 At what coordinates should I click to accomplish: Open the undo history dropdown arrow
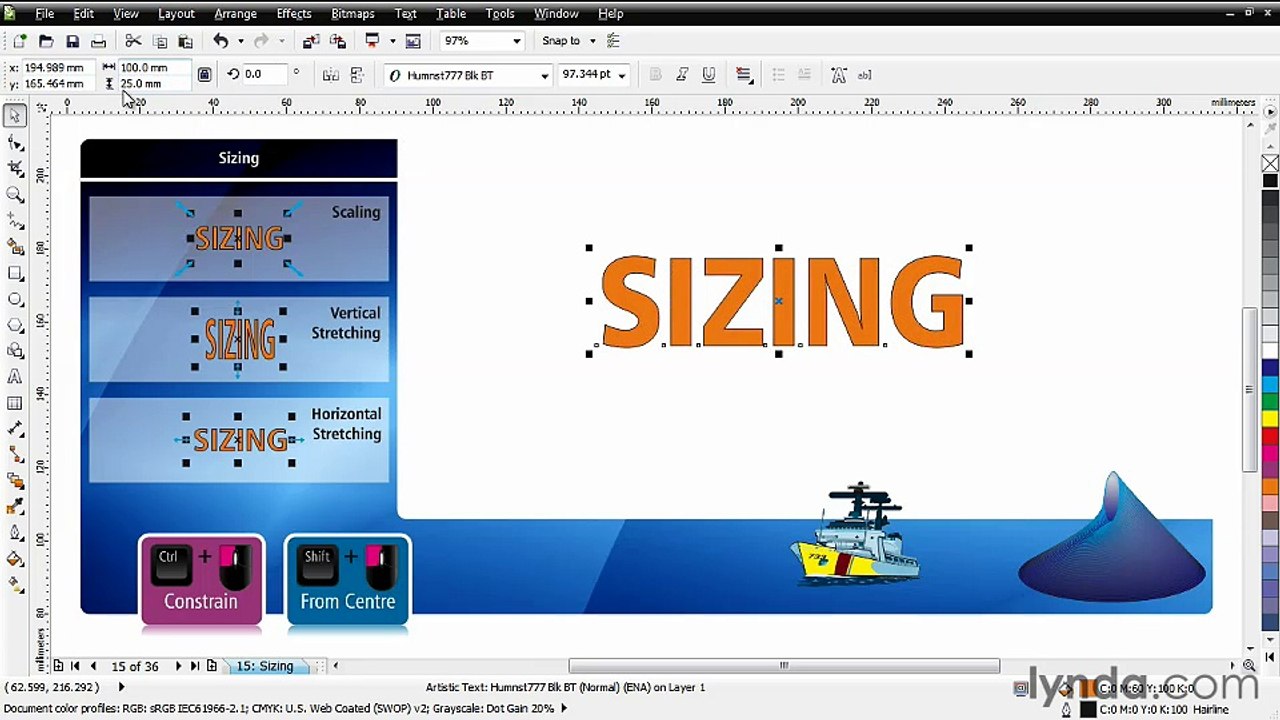pyautogui.click(x=240, y=41)
